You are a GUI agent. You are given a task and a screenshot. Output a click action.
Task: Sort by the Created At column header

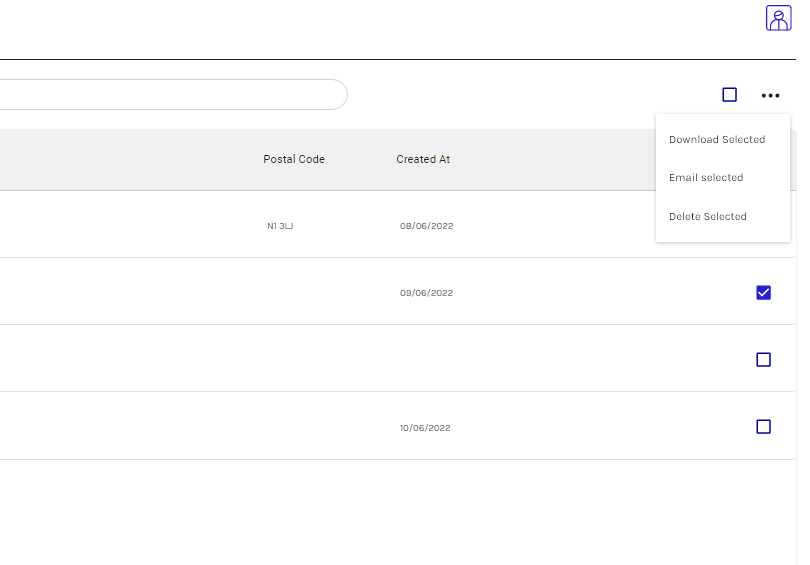pos(423,160)
